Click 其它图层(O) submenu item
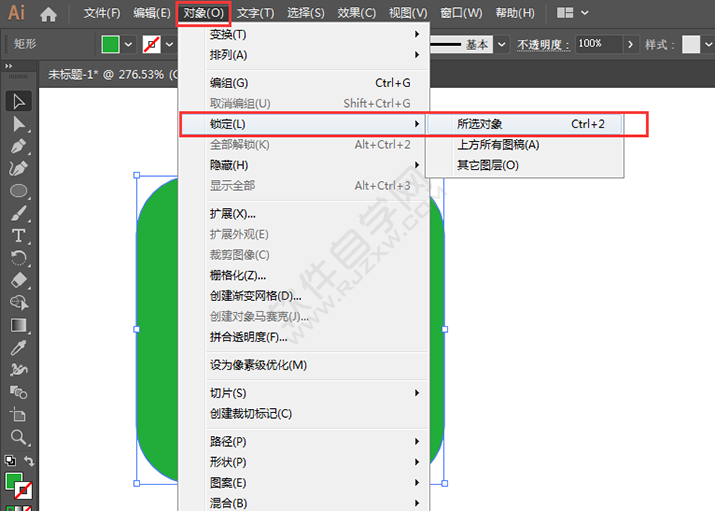The image size is (715, 511). click(x=524, y=165)
